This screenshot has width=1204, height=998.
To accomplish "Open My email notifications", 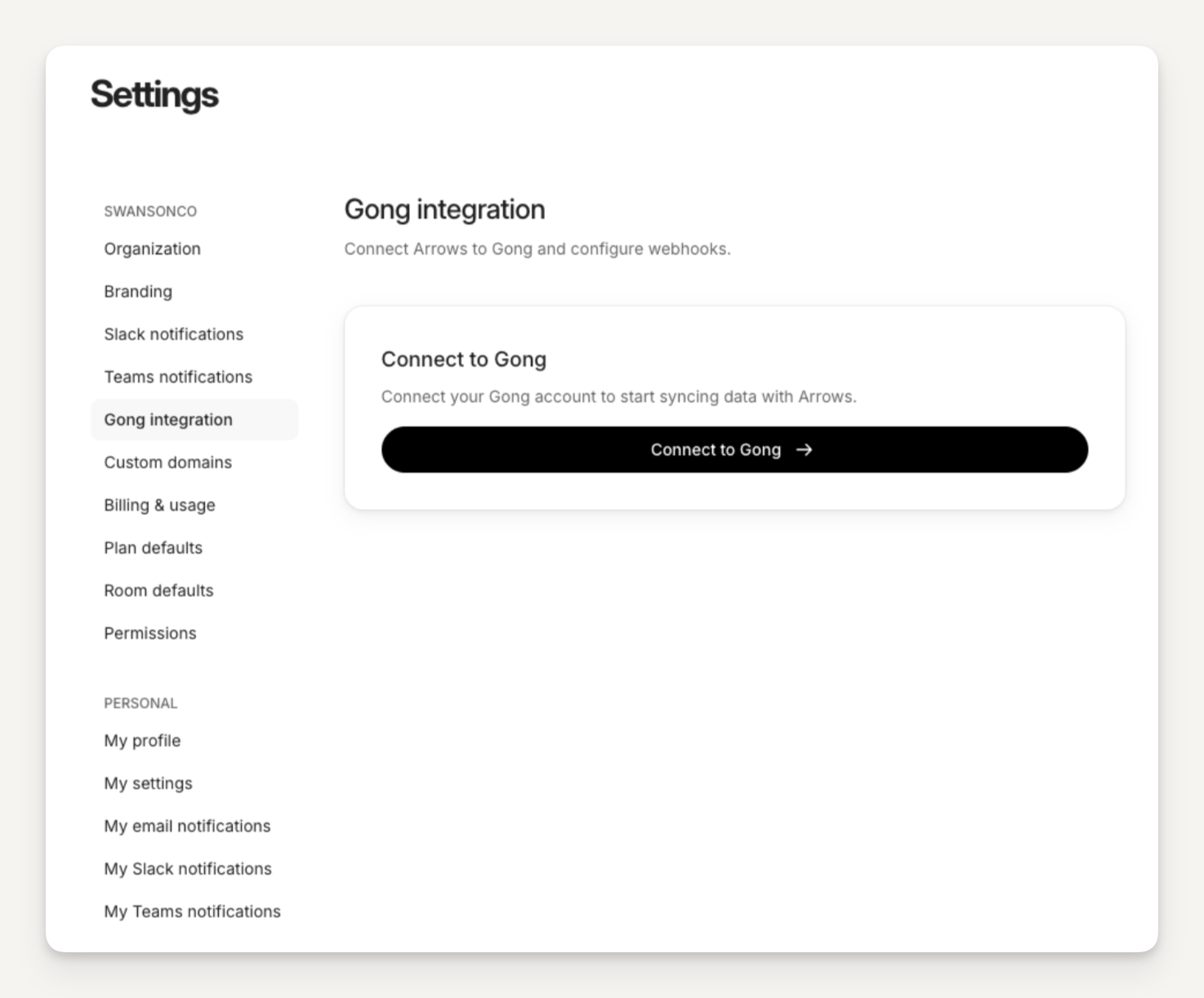I will click(187, 826).
